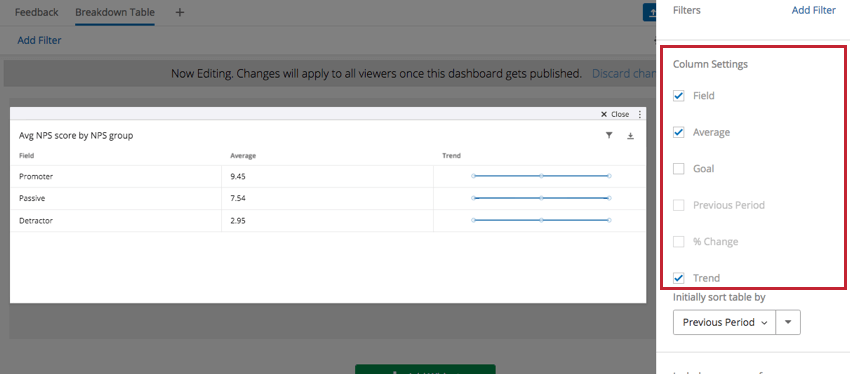The height and width of the screenshot is (374, 850).
Task: Select the Promoter row label
Action: point(36,176)
